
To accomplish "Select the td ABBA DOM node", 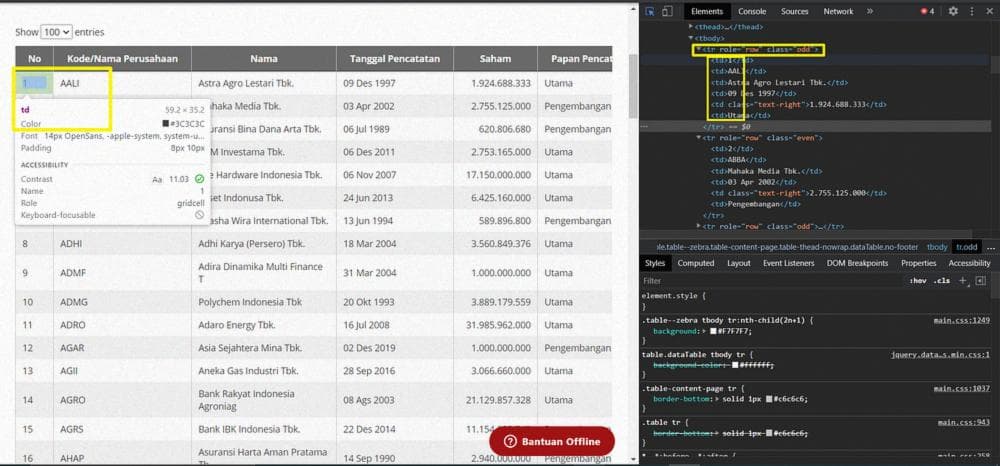I will [739, 160].
